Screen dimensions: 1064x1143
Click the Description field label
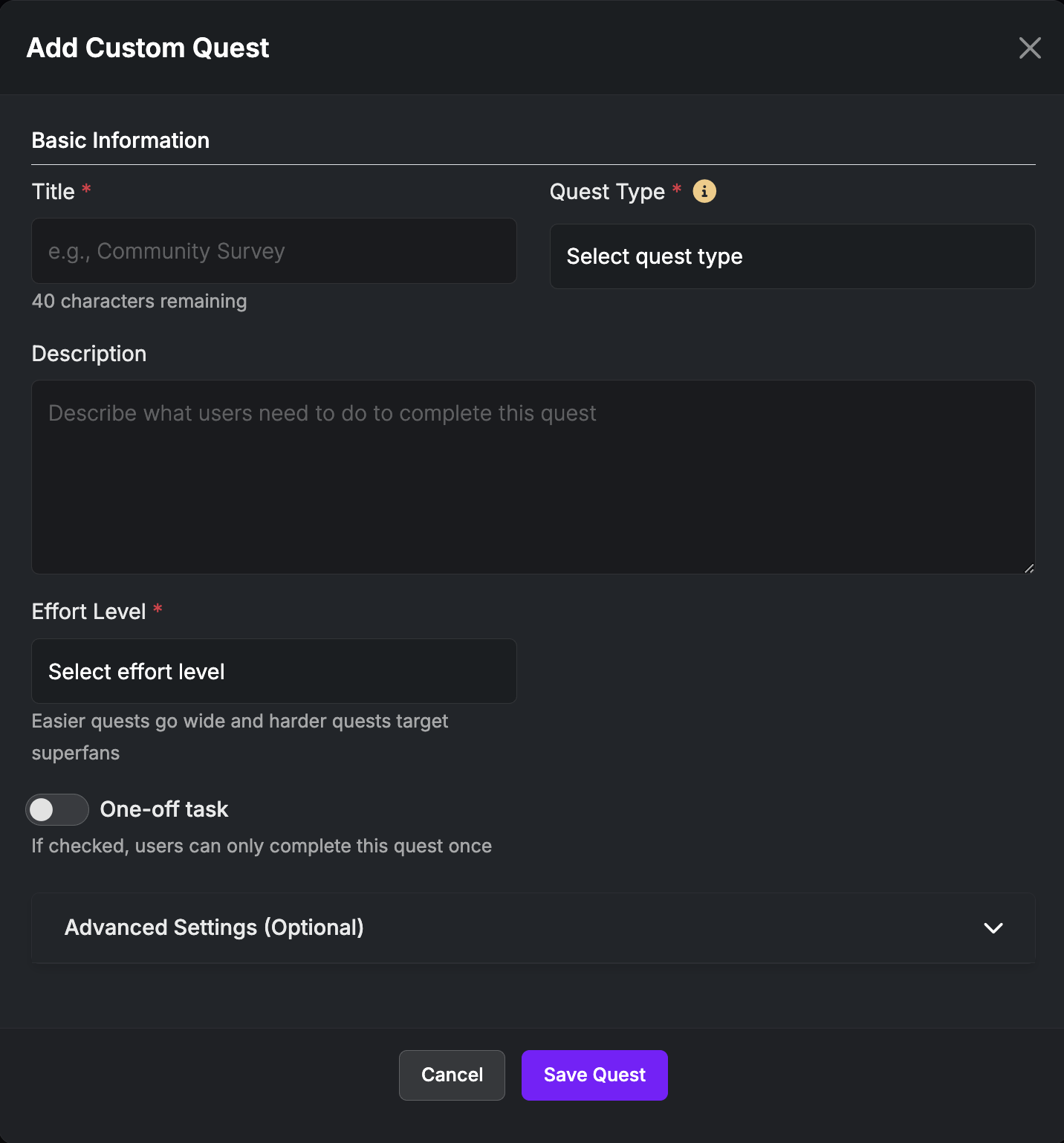(89, 354)
